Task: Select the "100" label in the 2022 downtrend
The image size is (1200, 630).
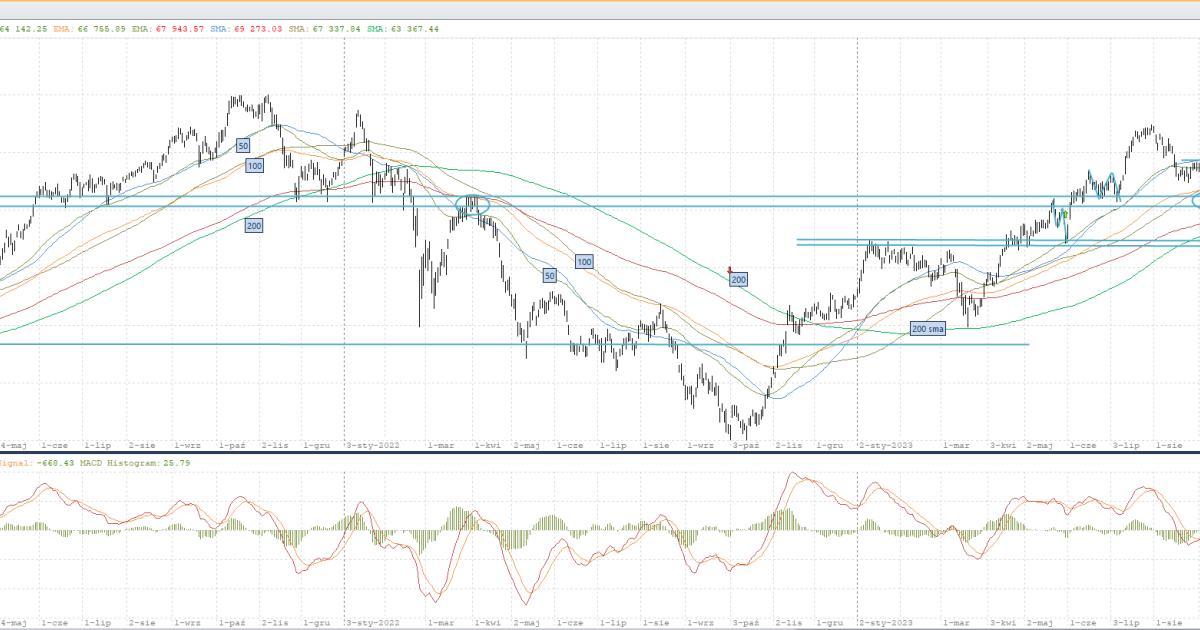Action: 584,261
